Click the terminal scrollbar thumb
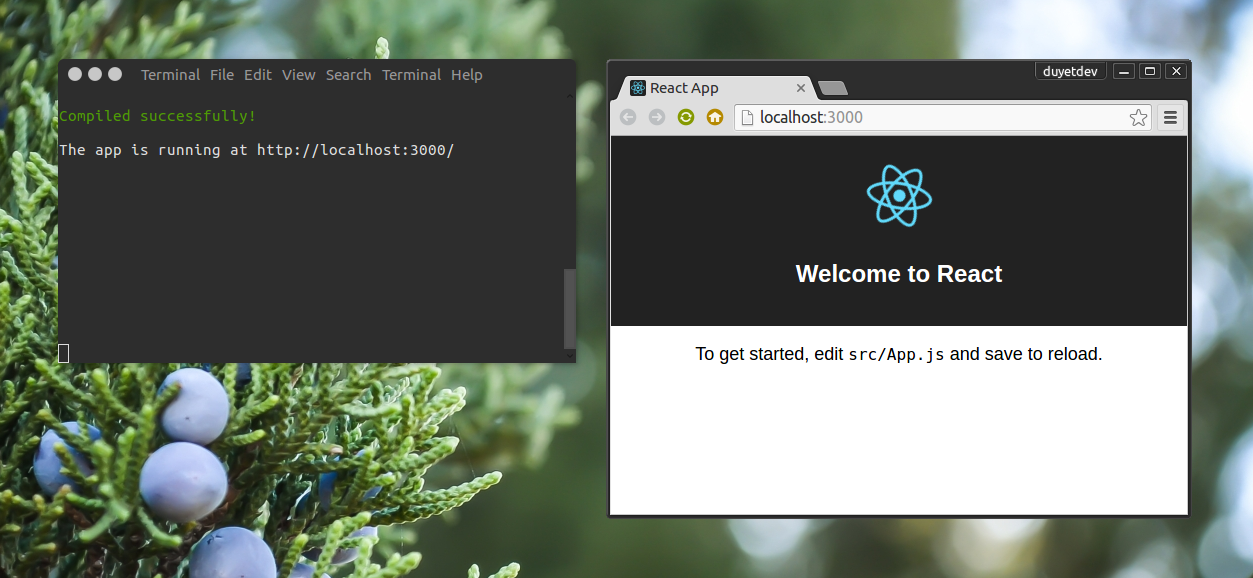The height and width of the screenshot is (578, 1253). pyautogui.click(x=570, y=308)
